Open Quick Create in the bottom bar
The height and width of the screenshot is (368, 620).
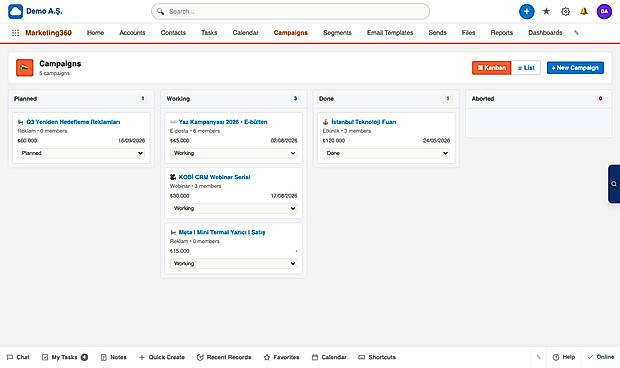pyautogui.click(x=162, y=357)
